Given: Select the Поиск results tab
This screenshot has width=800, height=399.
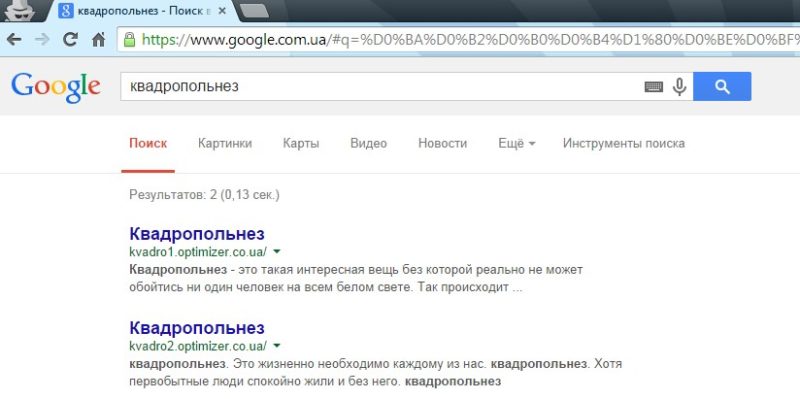Looking at the screenshot, I should pos(148,143).
